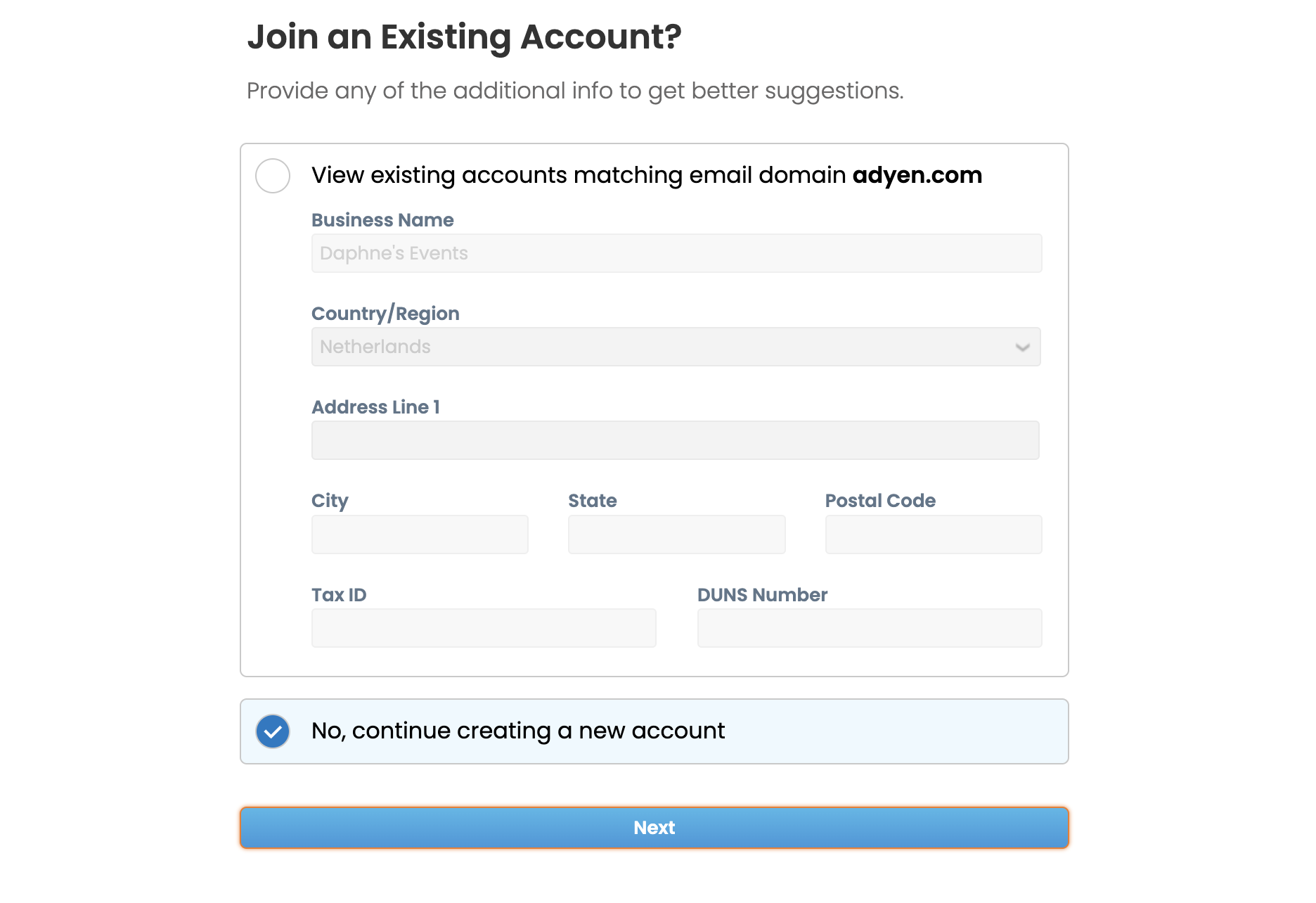The width and height of the screenshot is (1316, 903).
Task: Click the placeholder text Daphne's Events
Action: point(394,252)
